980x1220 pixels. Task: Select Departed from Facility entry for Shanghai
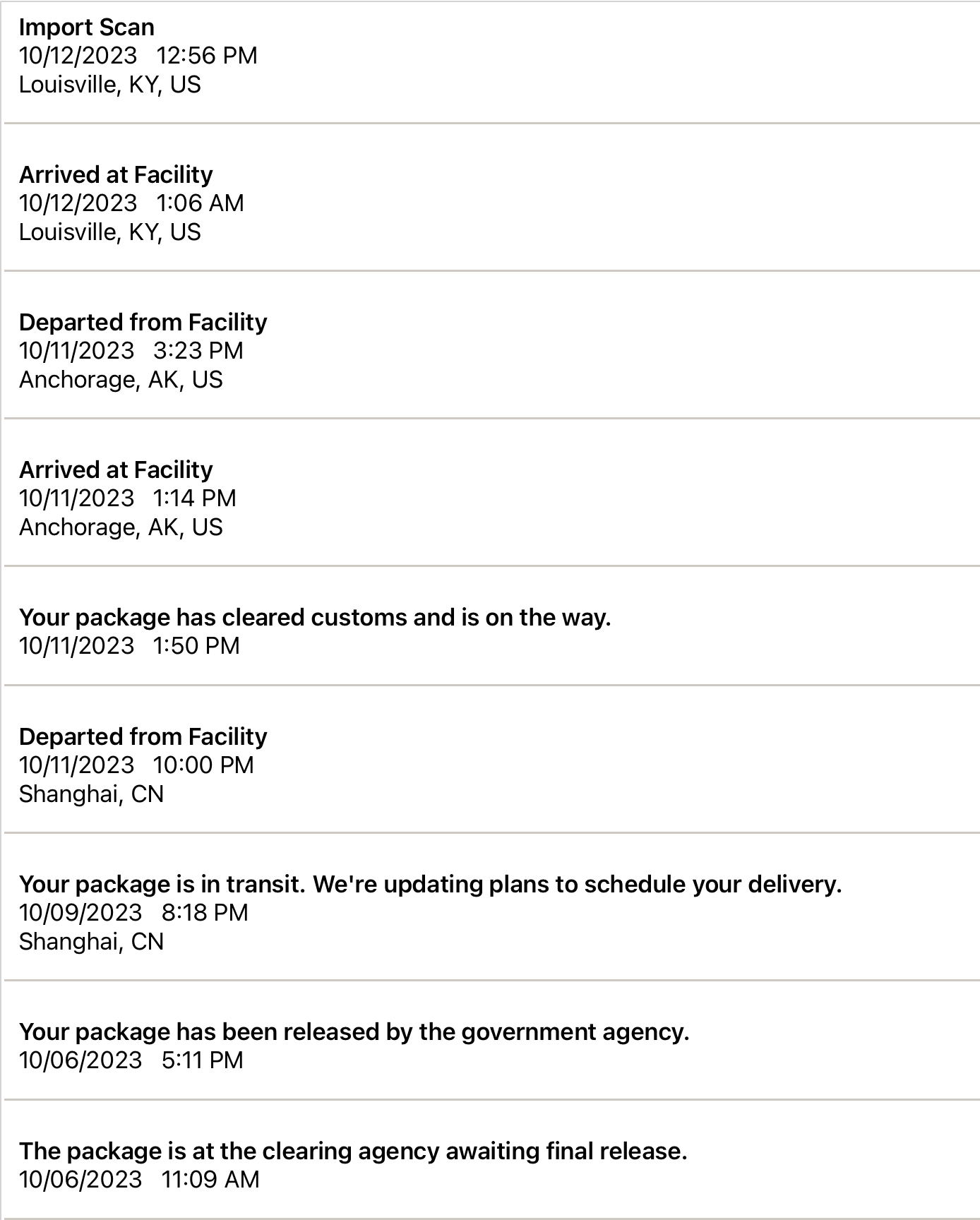tap(143, 737)
